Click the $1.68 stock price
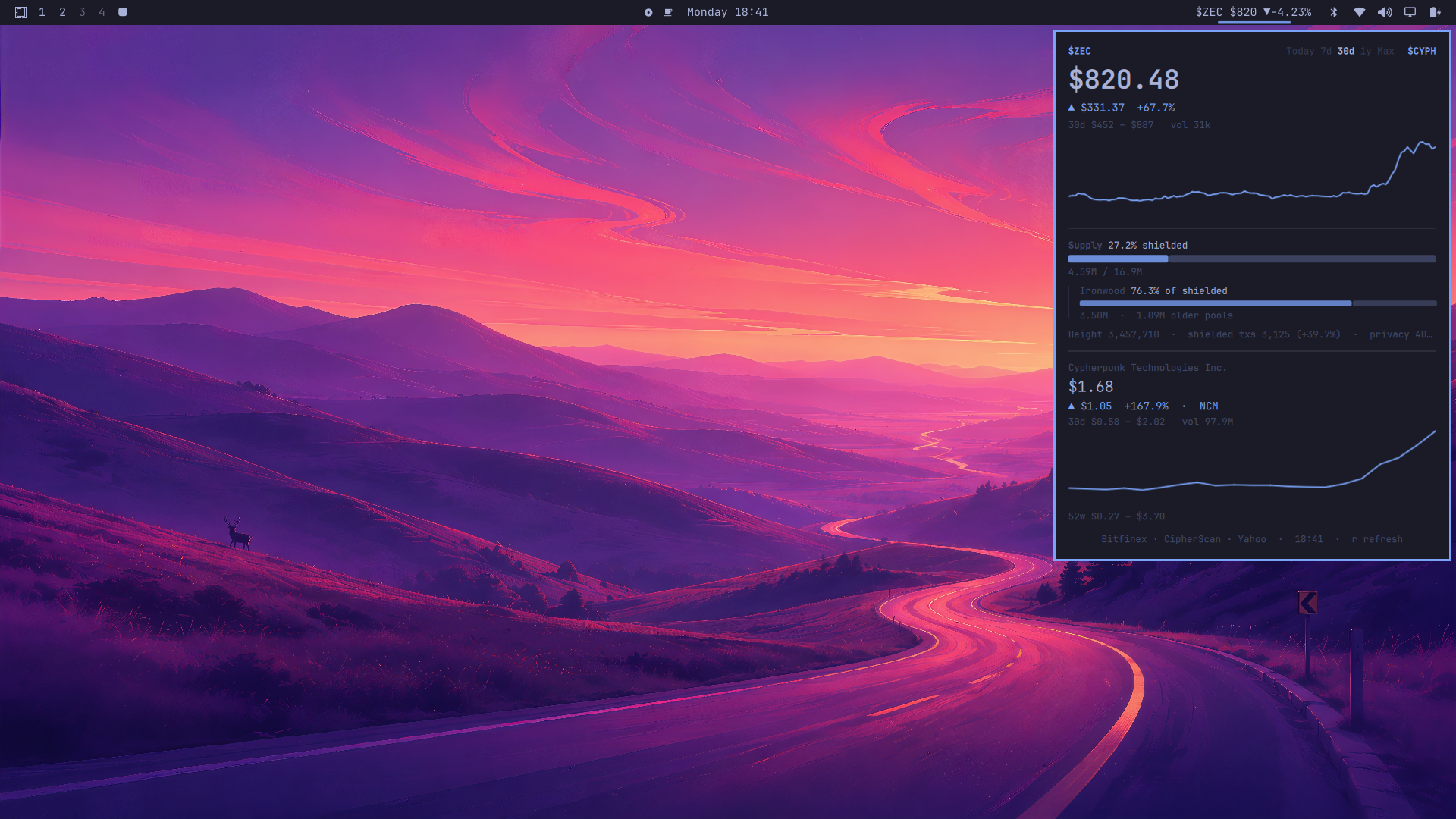The width and height of the screenshot is (1456, 819). [1090, 387]
